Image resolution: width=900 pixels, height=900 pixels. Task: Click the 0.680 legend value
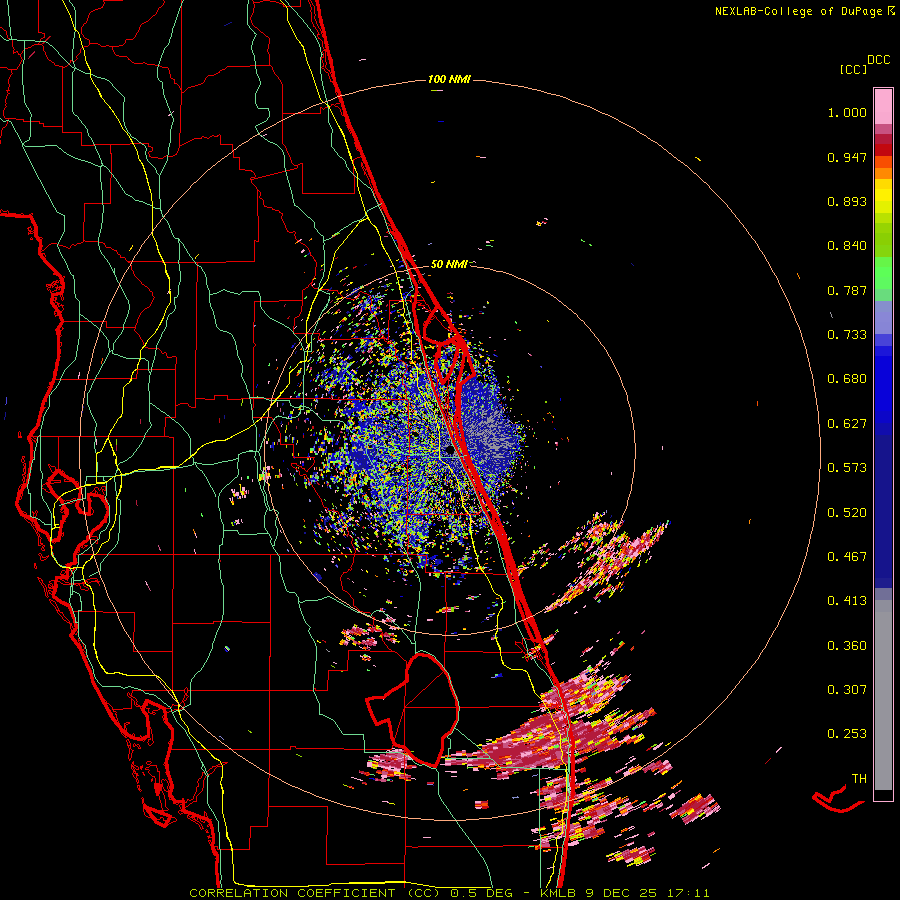tap(847, 379)
